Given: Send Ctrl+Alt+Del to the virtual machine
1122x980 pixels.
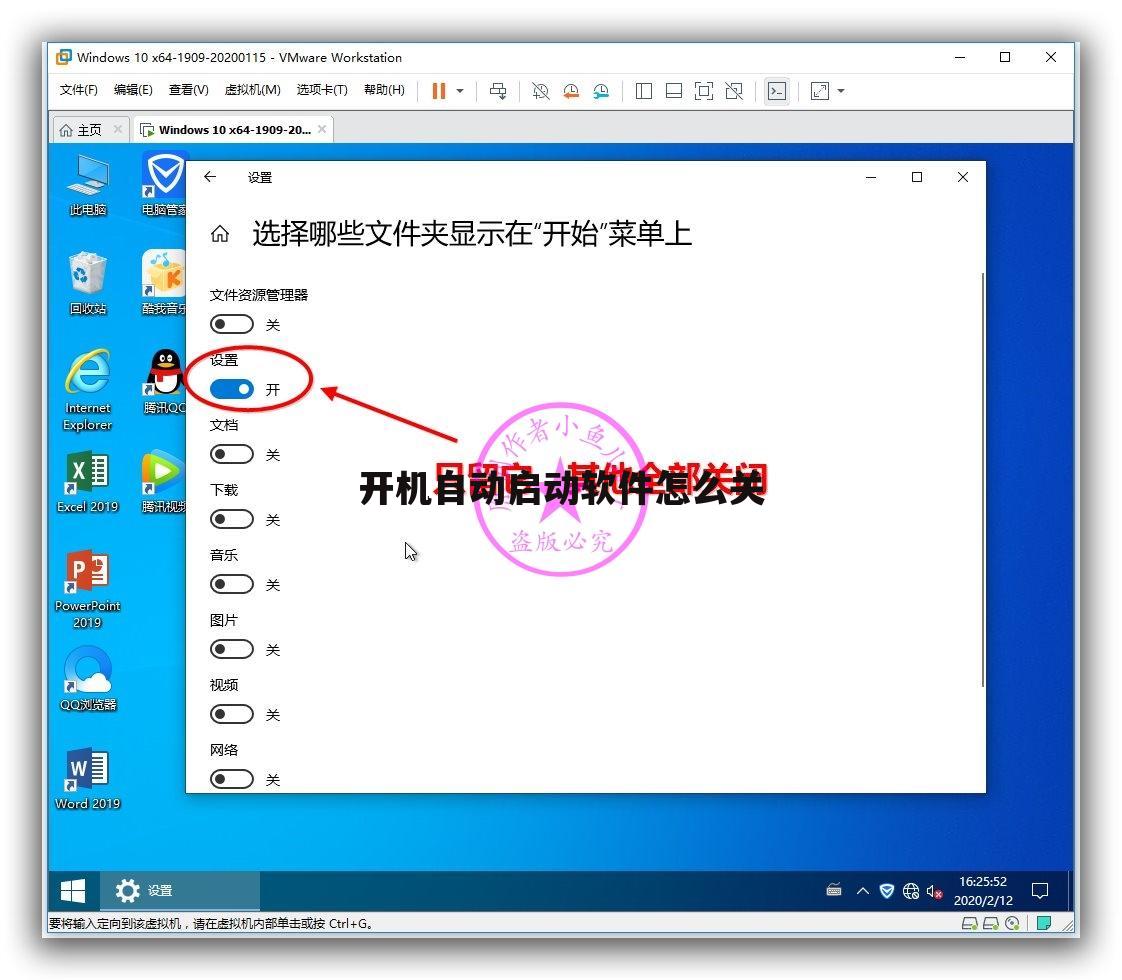Looking at the screenshot, I should [x=498, y=91].
